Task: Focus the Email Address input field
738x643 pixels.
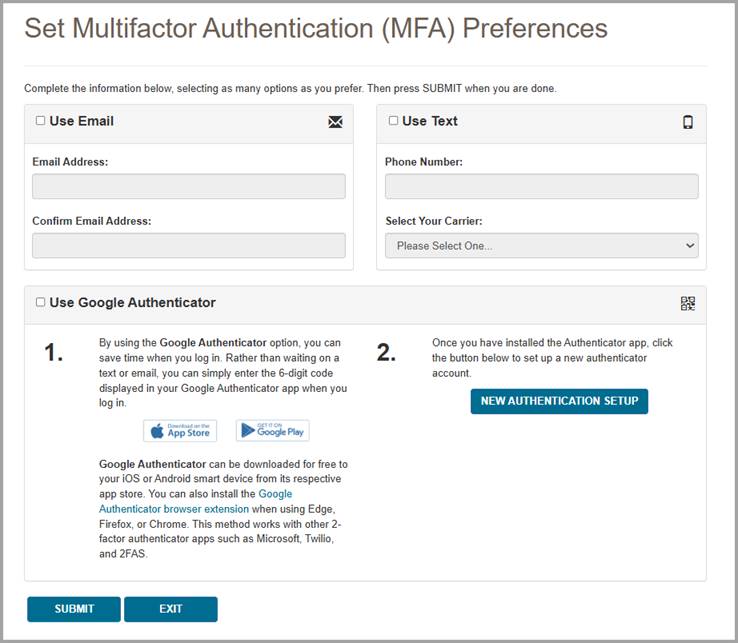Action: (189, 187)
